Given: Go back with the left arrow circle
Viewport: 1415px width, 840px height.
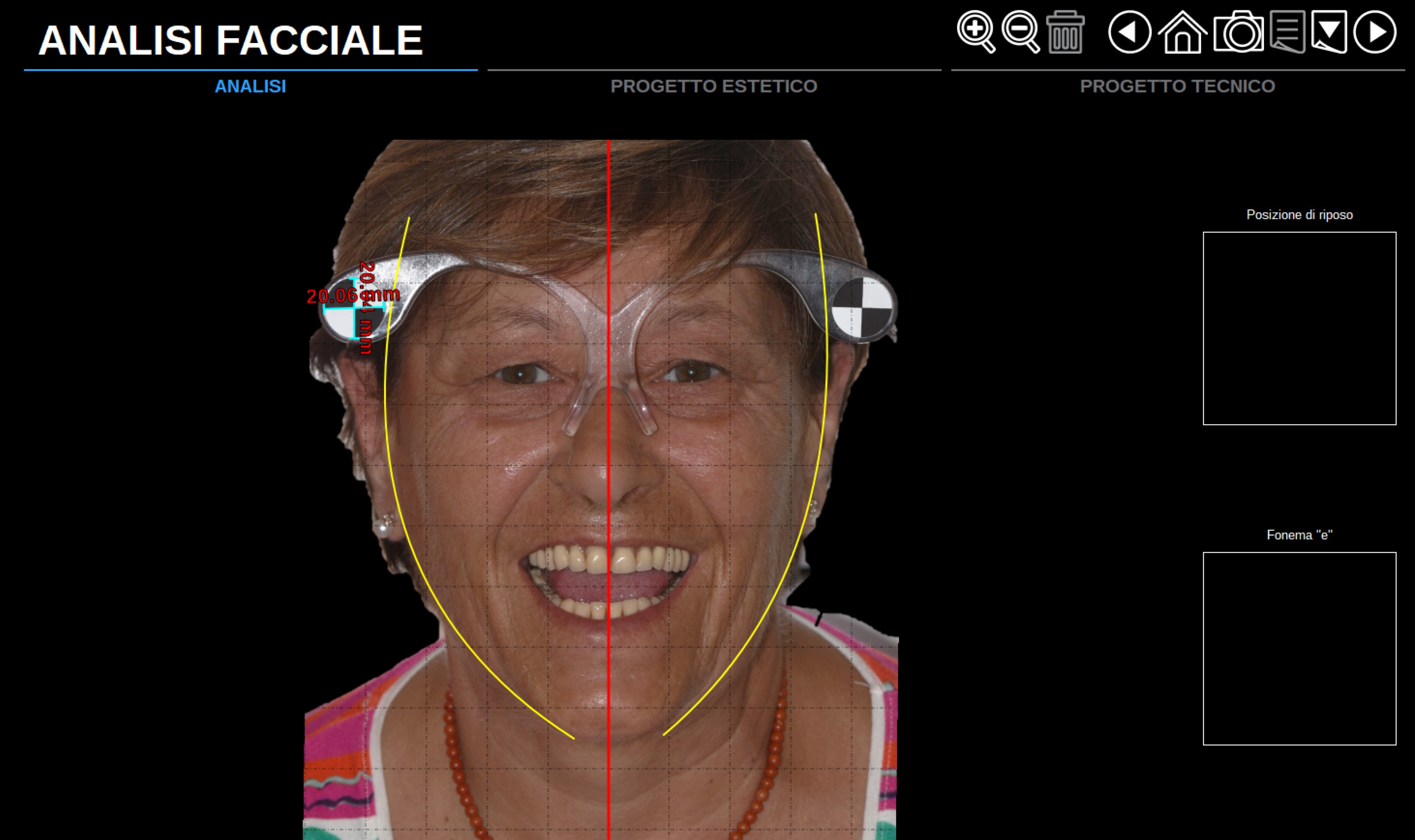Looking at the screenshot, I should pyautogui.click(x=1129, y=32).
